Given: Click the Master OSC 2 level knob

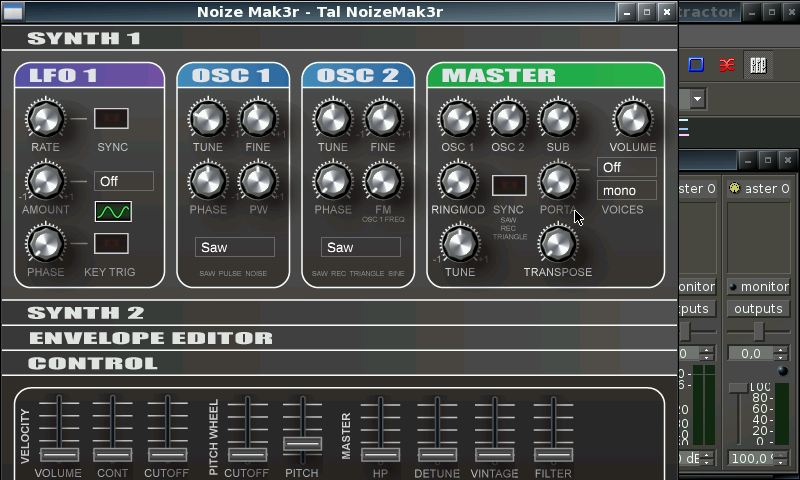Looking at the screenshot, I should point(508,118).
